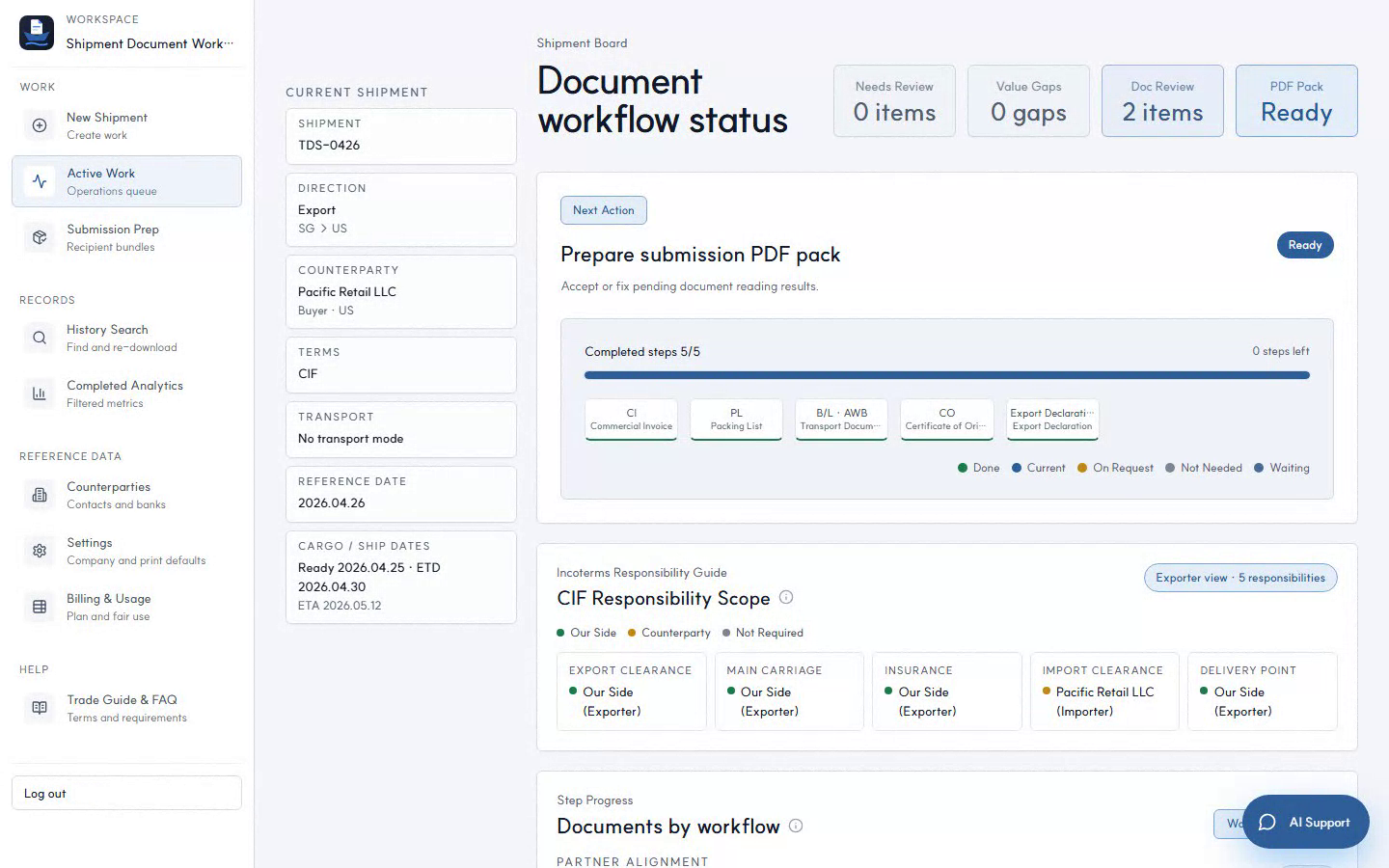Click the Delivery Point responsibility card
Viewport: 1389px width, 868px height.
[x=1263, y=692]
